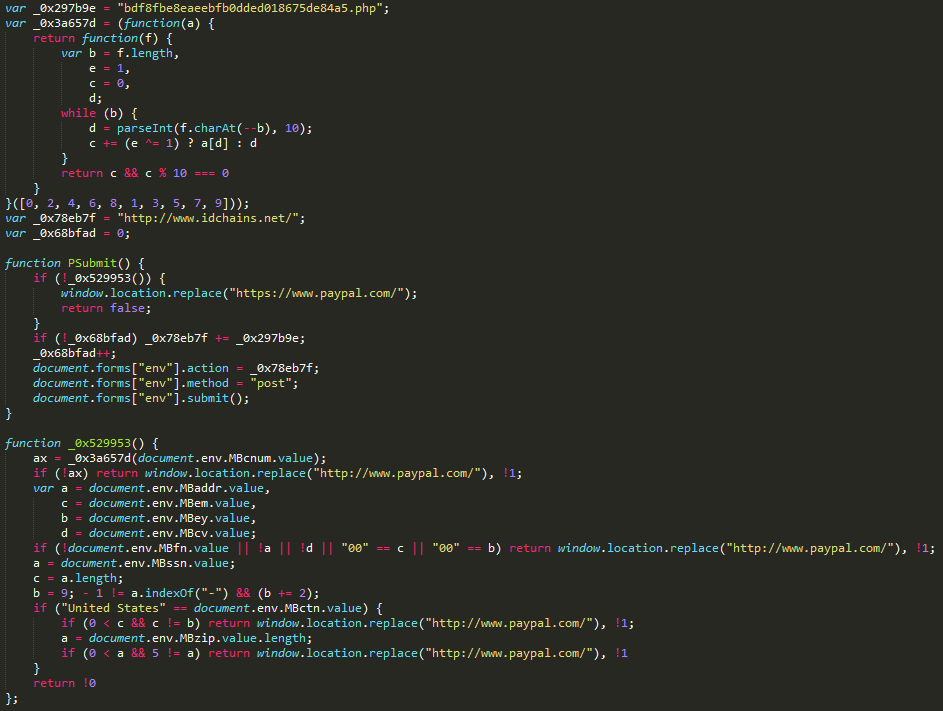Click "_0x3a657d" in its var declaration
The image size is (943, 711).
coord(64,23)
